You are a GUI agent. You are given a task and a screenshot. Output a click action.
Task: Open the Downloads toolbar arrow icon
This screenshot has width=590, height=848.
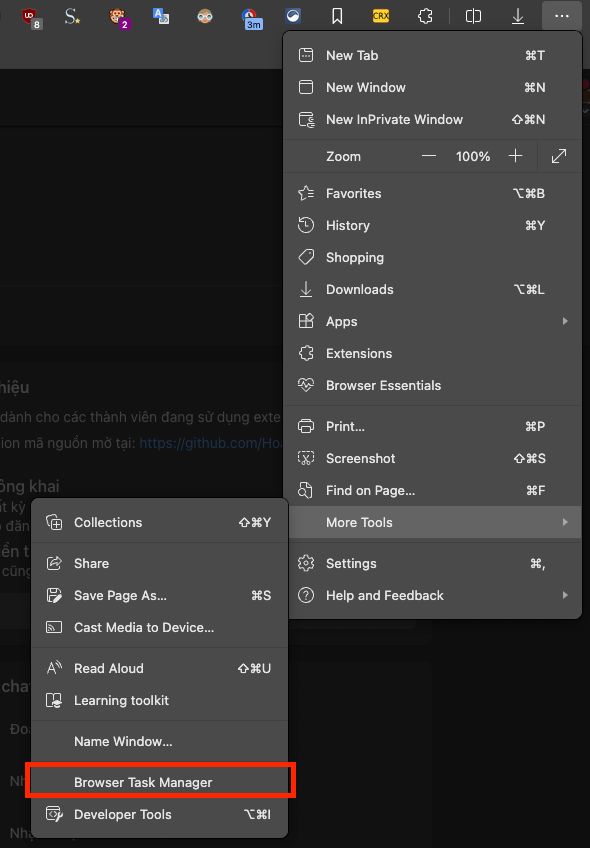[x=518, y=16]
